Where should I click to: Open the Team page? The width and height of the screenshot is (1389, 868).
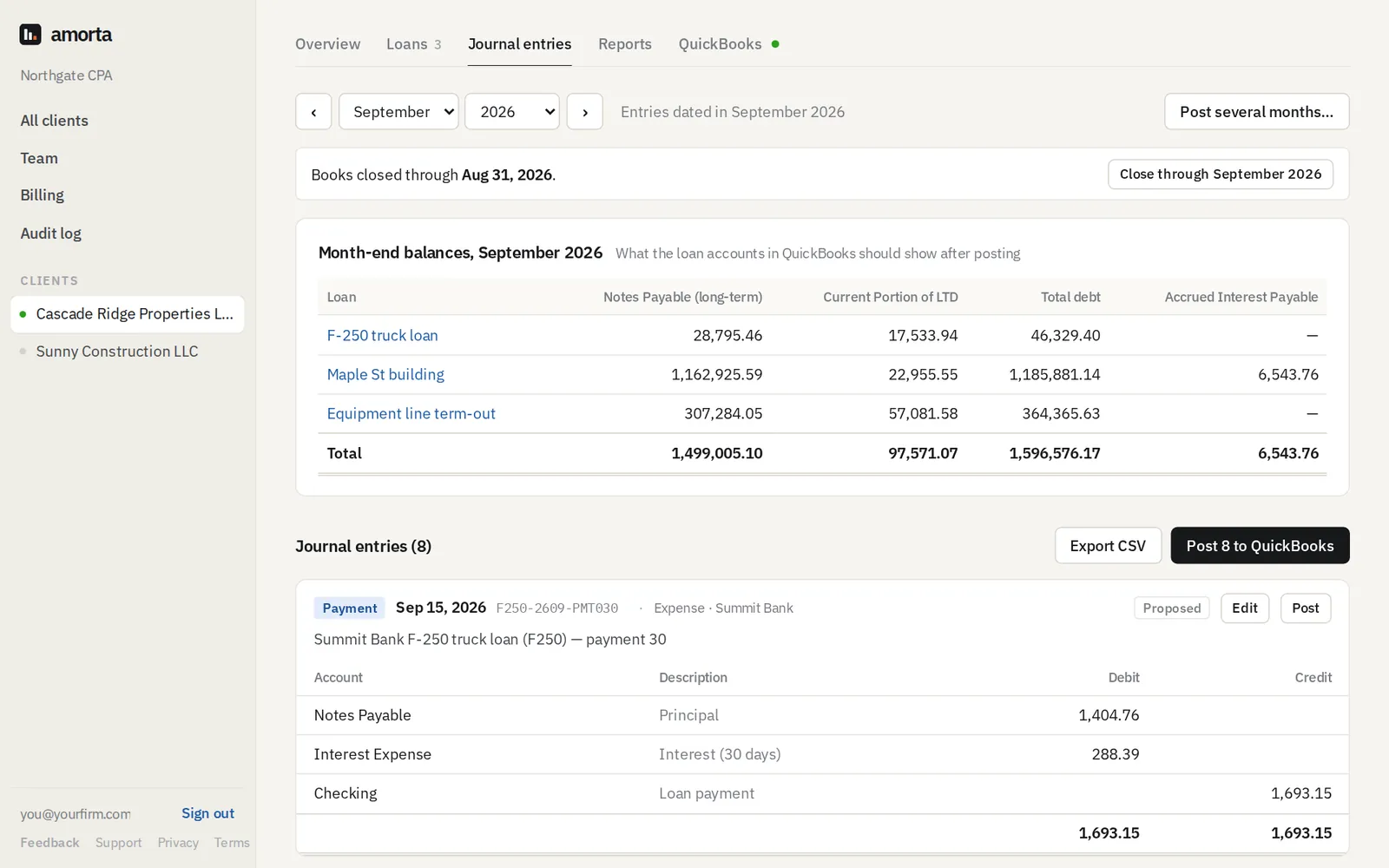pyautogui.click(x=39, y=158)
